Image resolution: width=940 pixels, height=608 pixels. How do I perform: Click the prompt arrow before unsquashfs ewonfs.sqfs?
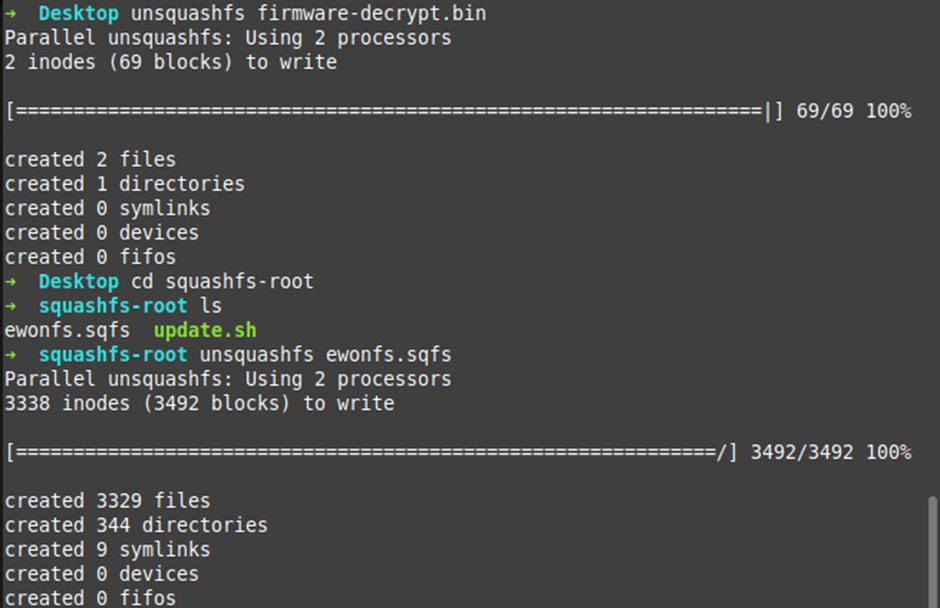click(11, 355)
